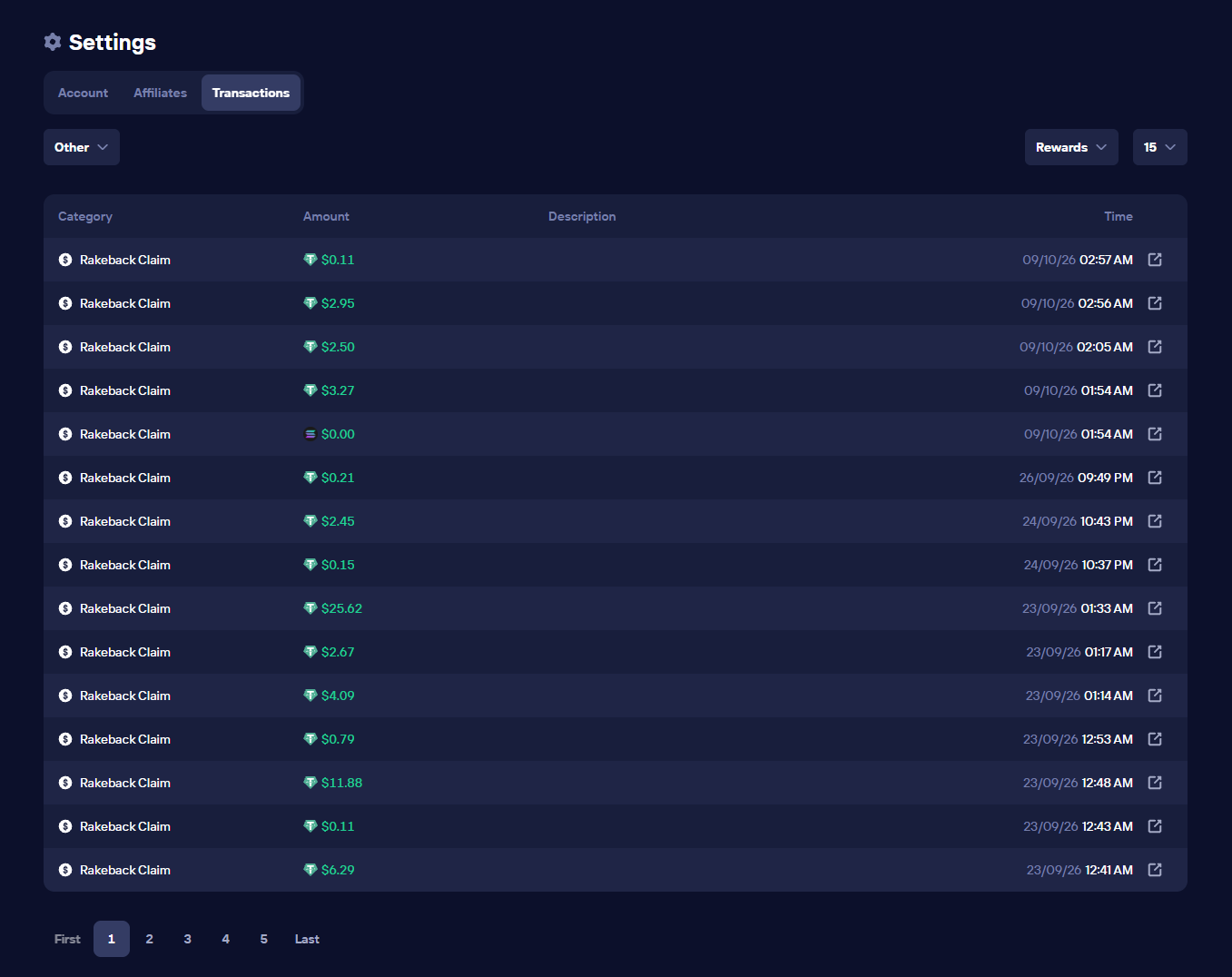This screenshot has width=1232, height=977.
Task: Go to the First page
Action: (67, 939)
